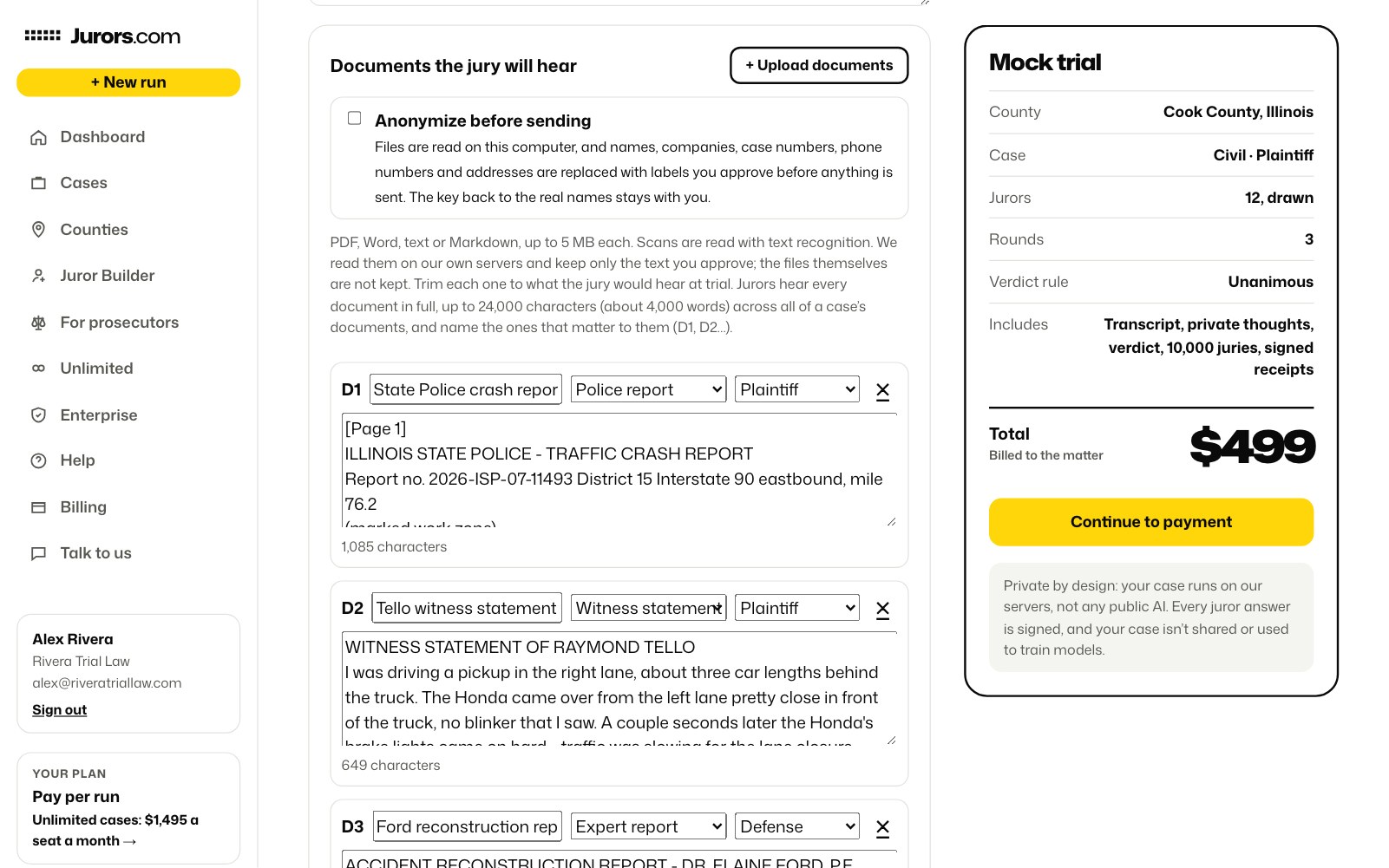Open D1 Plaintiff side dropdown

click(797, 389)
